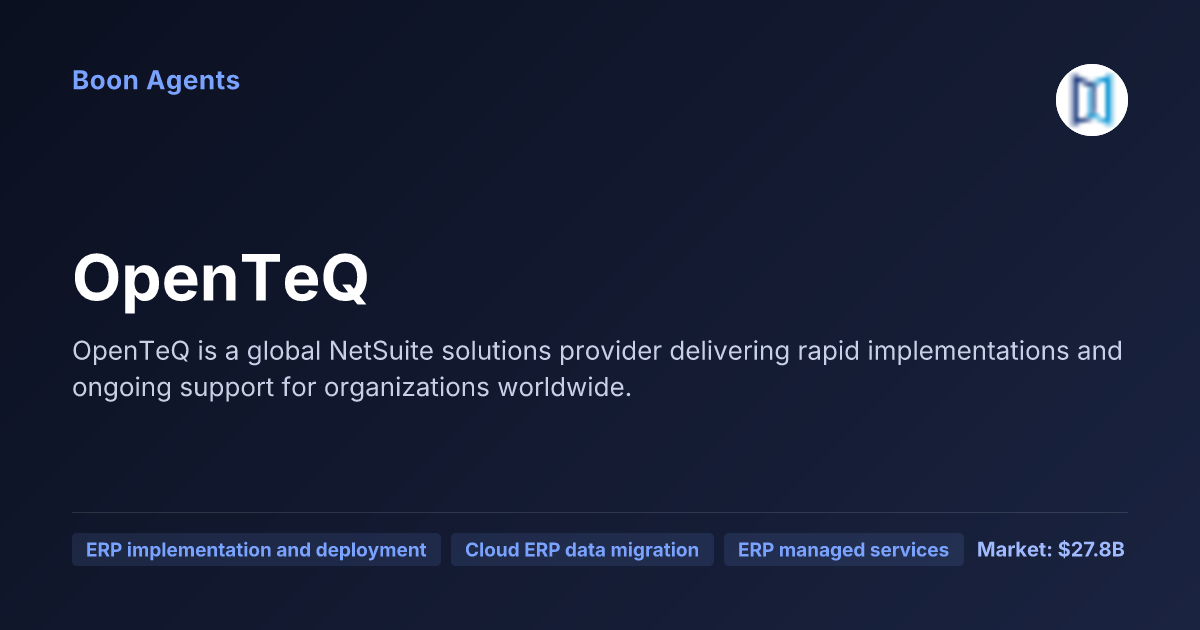Click the Boon Agents brand text

coord(156,80)
